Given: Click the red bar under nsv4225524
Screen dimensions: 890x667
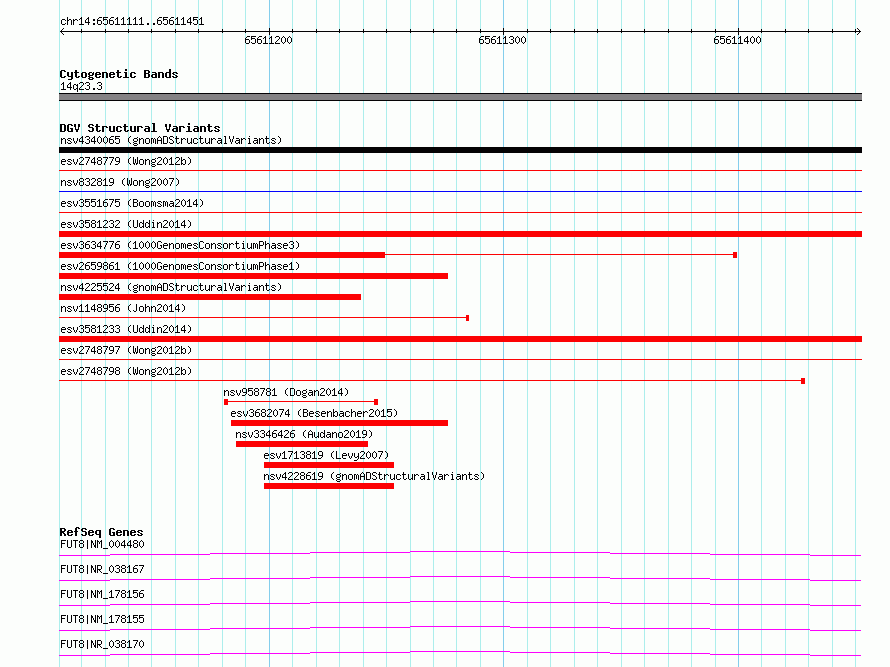Looking at the screenshot, I should click(x=210, y=297).
